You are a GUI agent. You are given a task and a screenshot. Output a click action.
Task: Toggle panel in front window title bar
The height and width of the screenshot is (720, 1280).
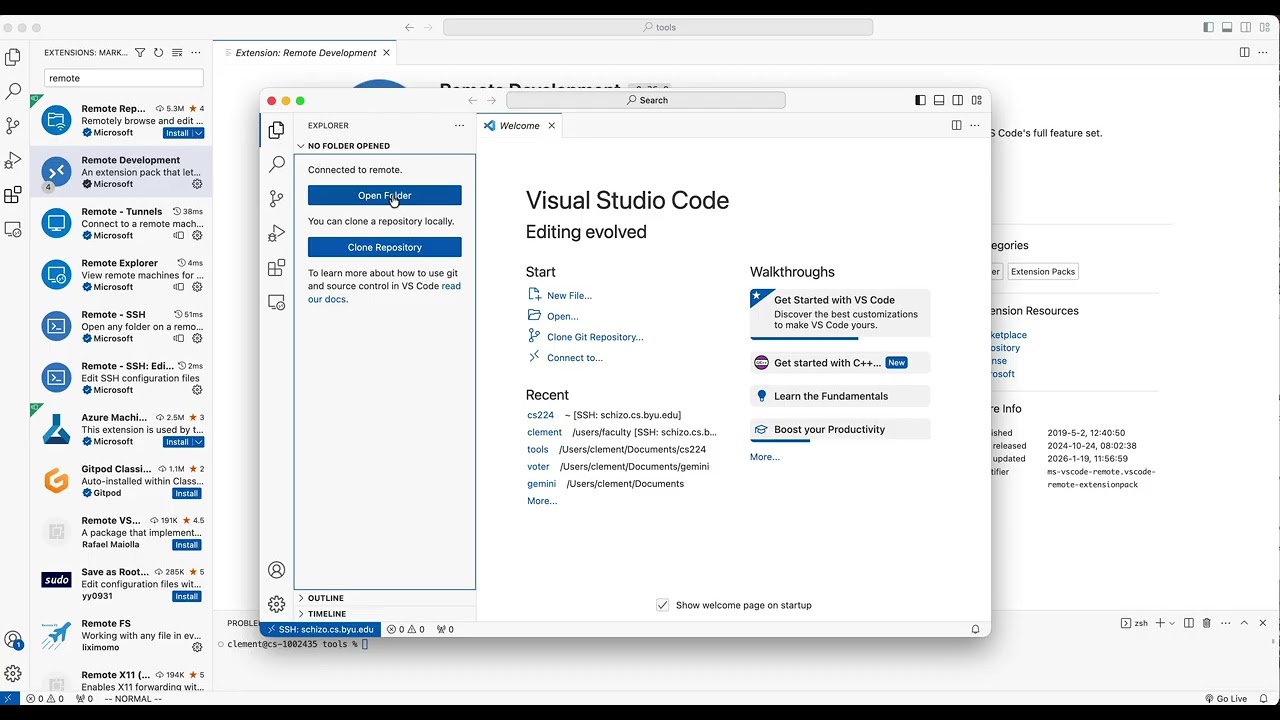point(939,100)
